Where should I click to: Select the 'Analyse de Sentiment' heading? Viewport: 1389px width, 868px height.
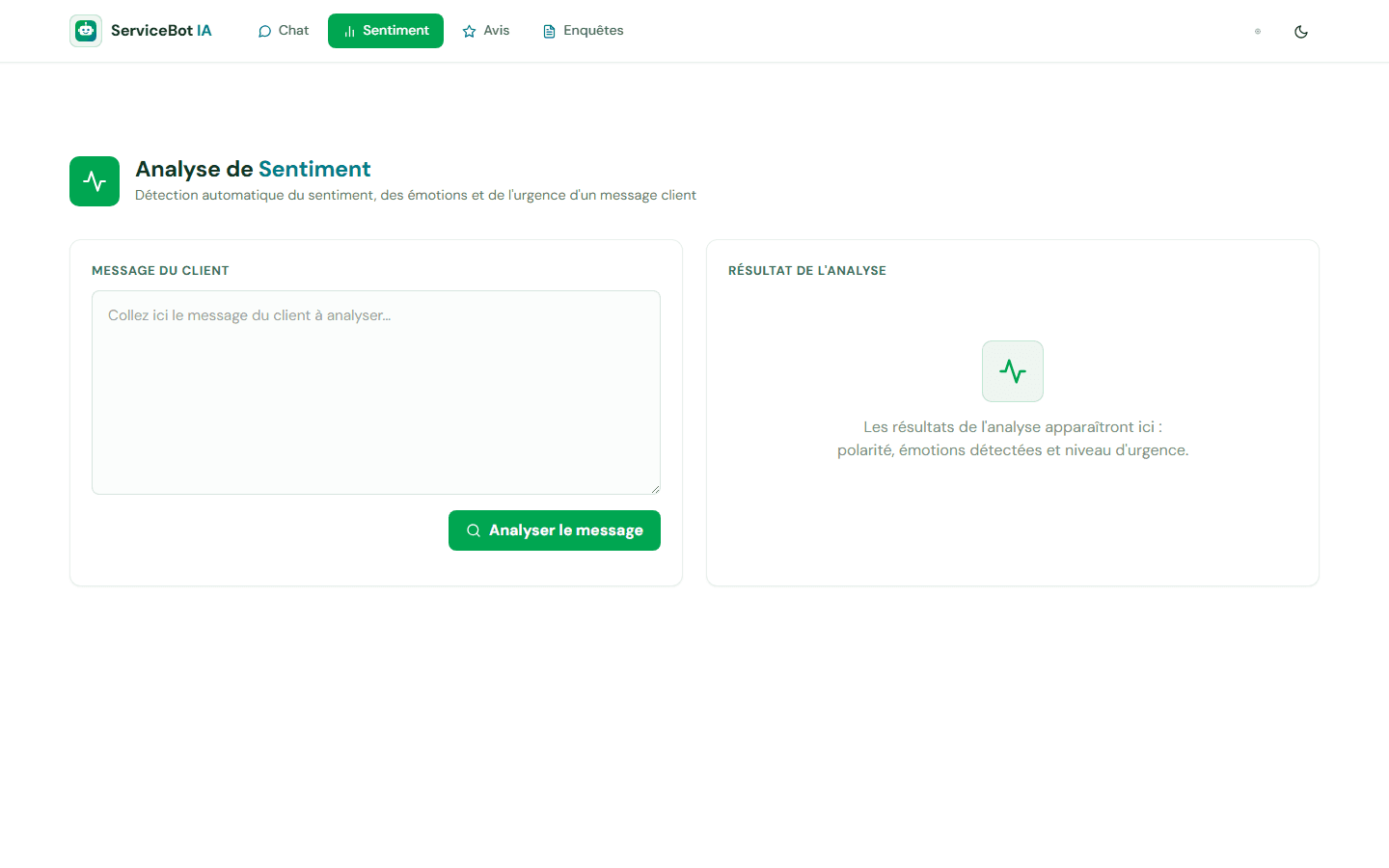coord(253,169)
